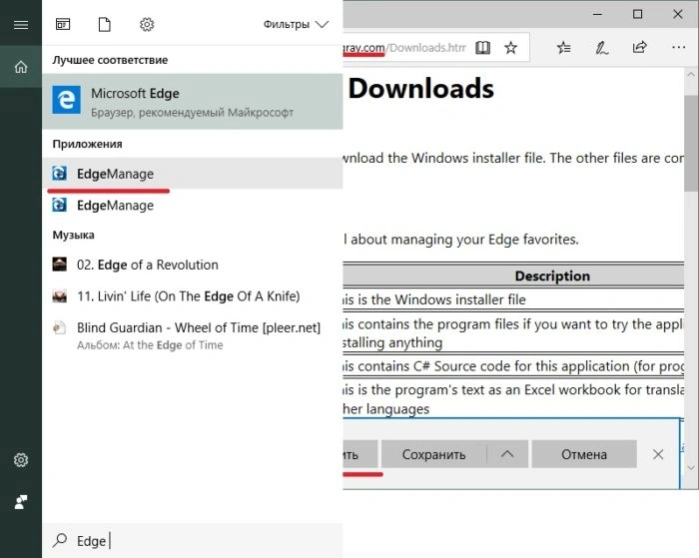Close the download notification bar
699x558 pixels.
tap(658, 454)
